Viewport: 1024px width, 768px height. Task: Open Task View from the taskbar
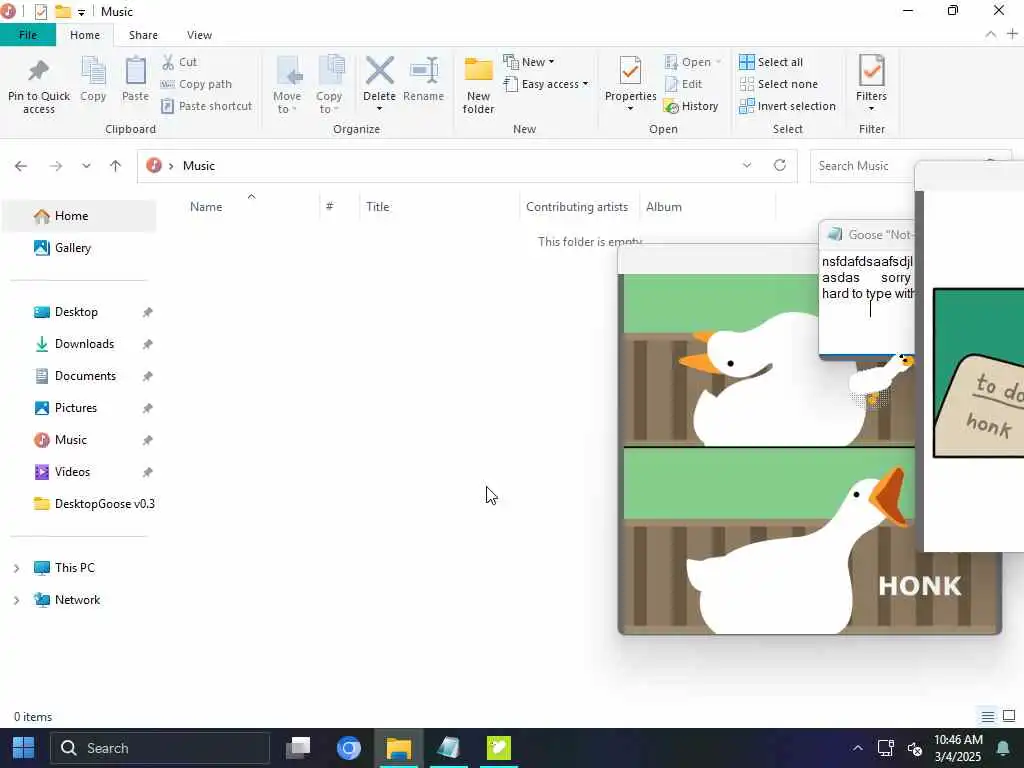click(x=298, y=748)
